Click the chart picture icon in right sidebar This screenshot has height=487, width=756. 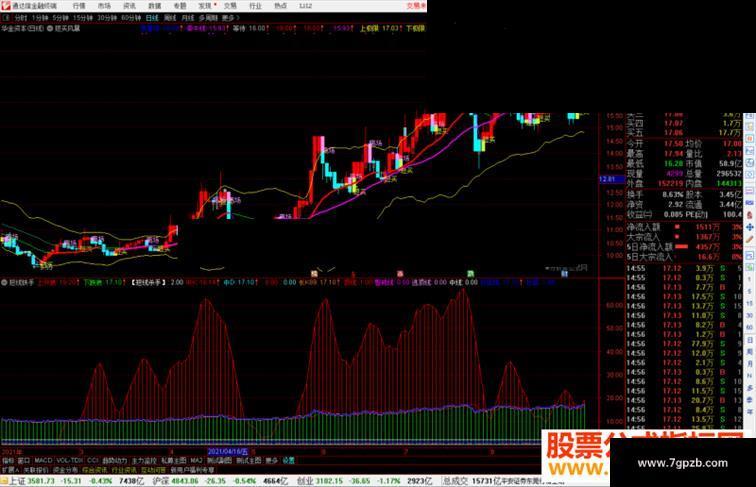[750, 151]
